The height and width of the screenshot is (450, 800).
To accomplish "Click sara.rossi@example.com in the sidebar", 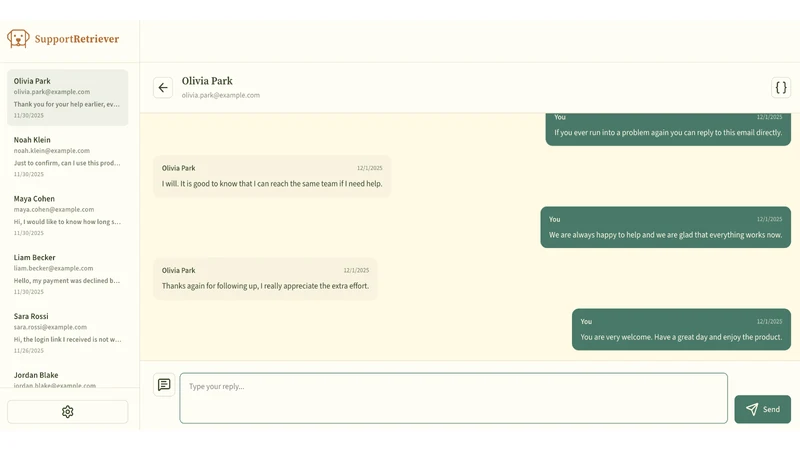I will pos(50,327).
